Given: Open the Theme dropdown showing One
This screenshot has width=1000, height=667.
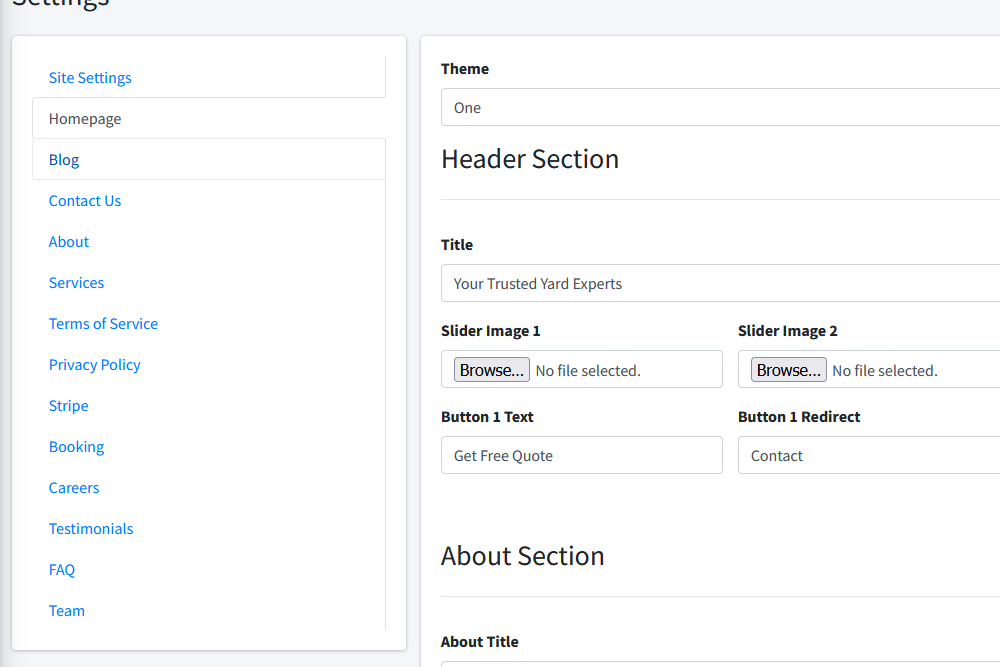Looking at the screenshot, I should click(x=720, y=108).
